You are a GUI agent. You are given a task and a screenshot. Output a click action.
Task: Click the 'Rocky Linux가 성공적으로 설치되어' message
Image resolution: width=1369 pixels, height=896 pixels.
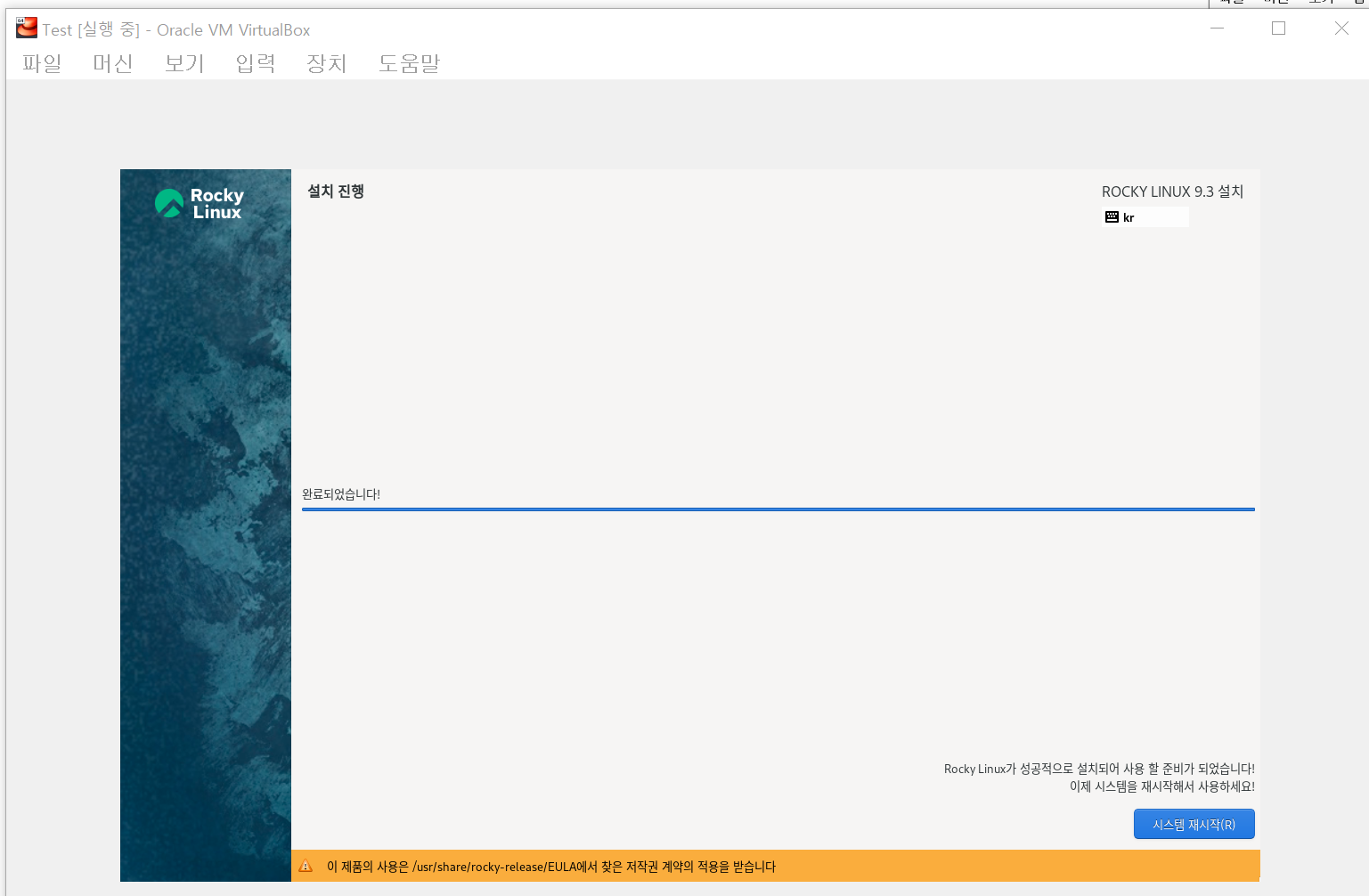tap(1099, 769)
